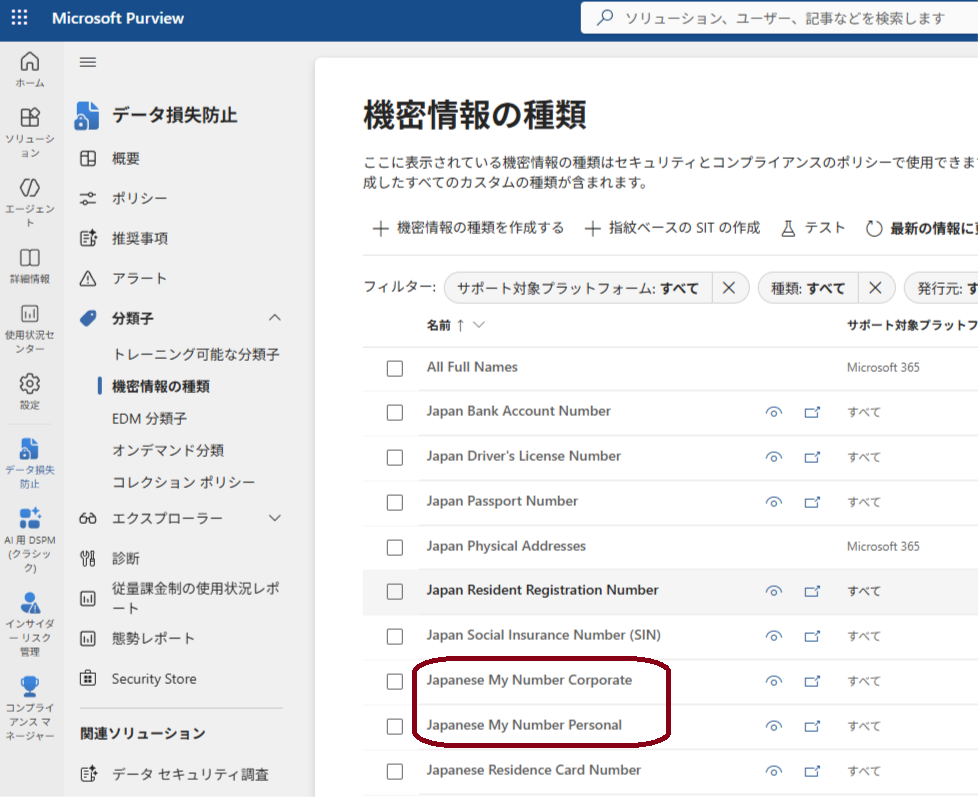Viewport: 978px width, 797px height.
Task: Select オンデマンド分類 menu item
Action: (168, 450)
